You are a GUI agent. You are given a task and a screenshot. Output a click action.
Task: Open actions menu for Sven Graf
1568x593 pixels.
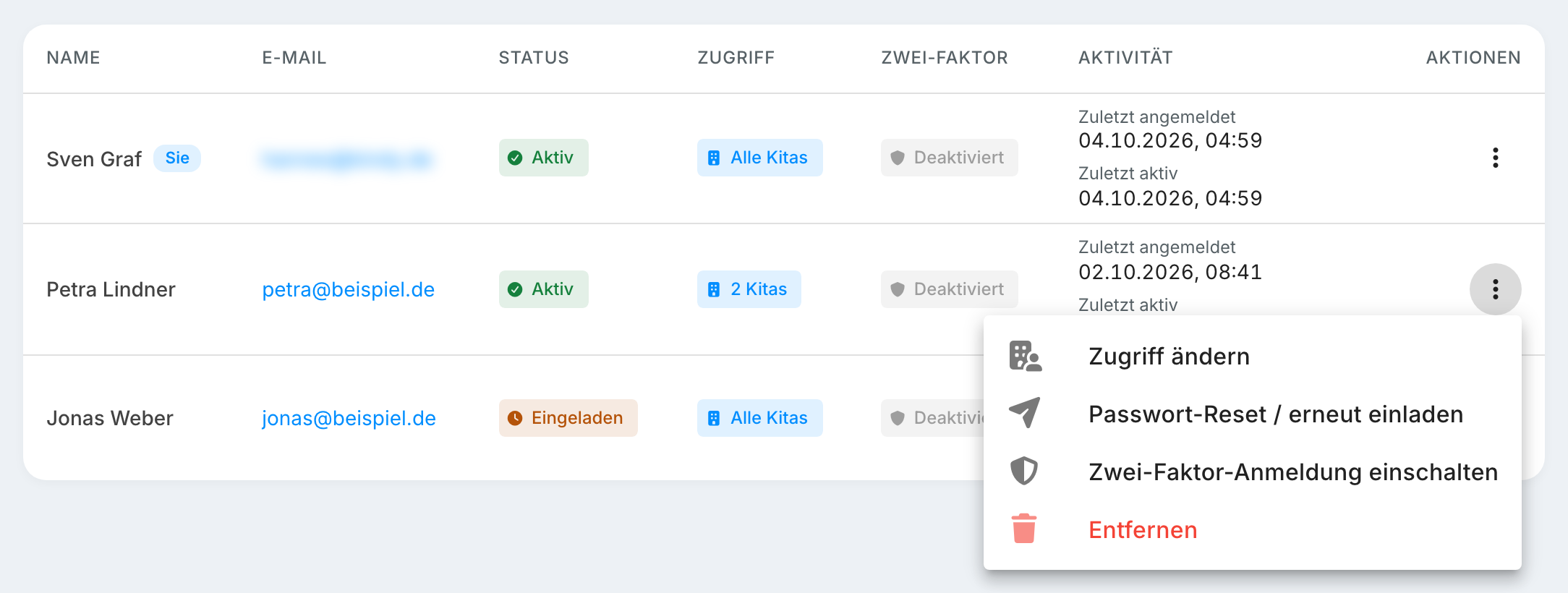click(x=1495, y=158)
